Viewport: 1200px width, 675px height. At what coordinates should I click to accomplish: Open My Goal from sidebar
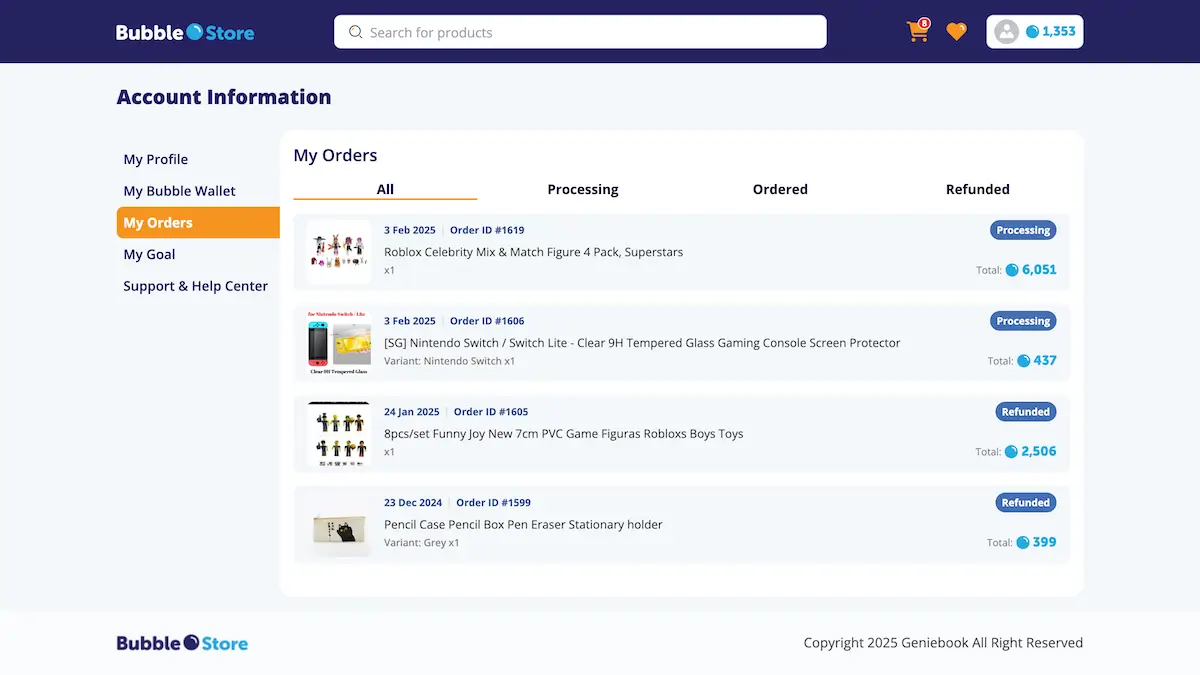[x=149, y=254]
